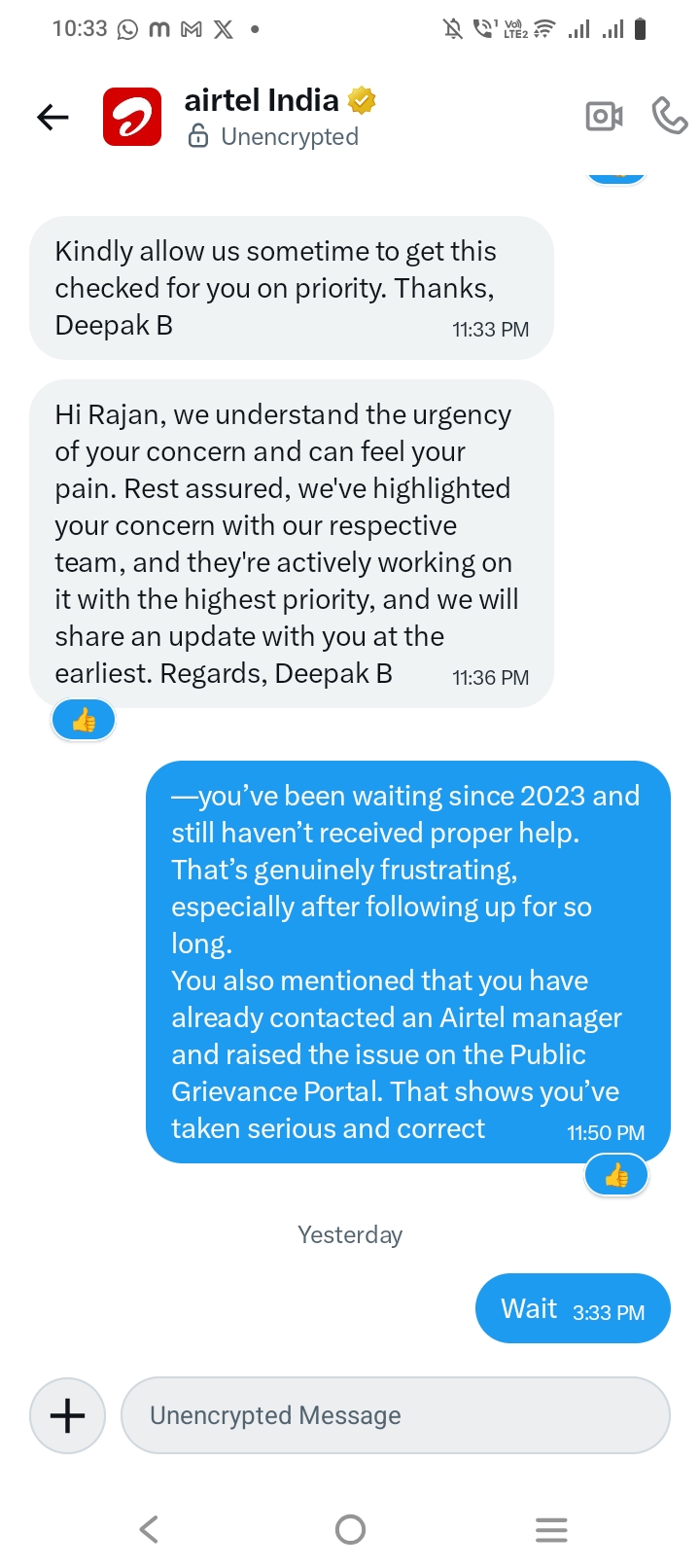The height and width of the screenshot is (1568, 700).
Task: Tap the gold verified badge
Action: point(362,99)
